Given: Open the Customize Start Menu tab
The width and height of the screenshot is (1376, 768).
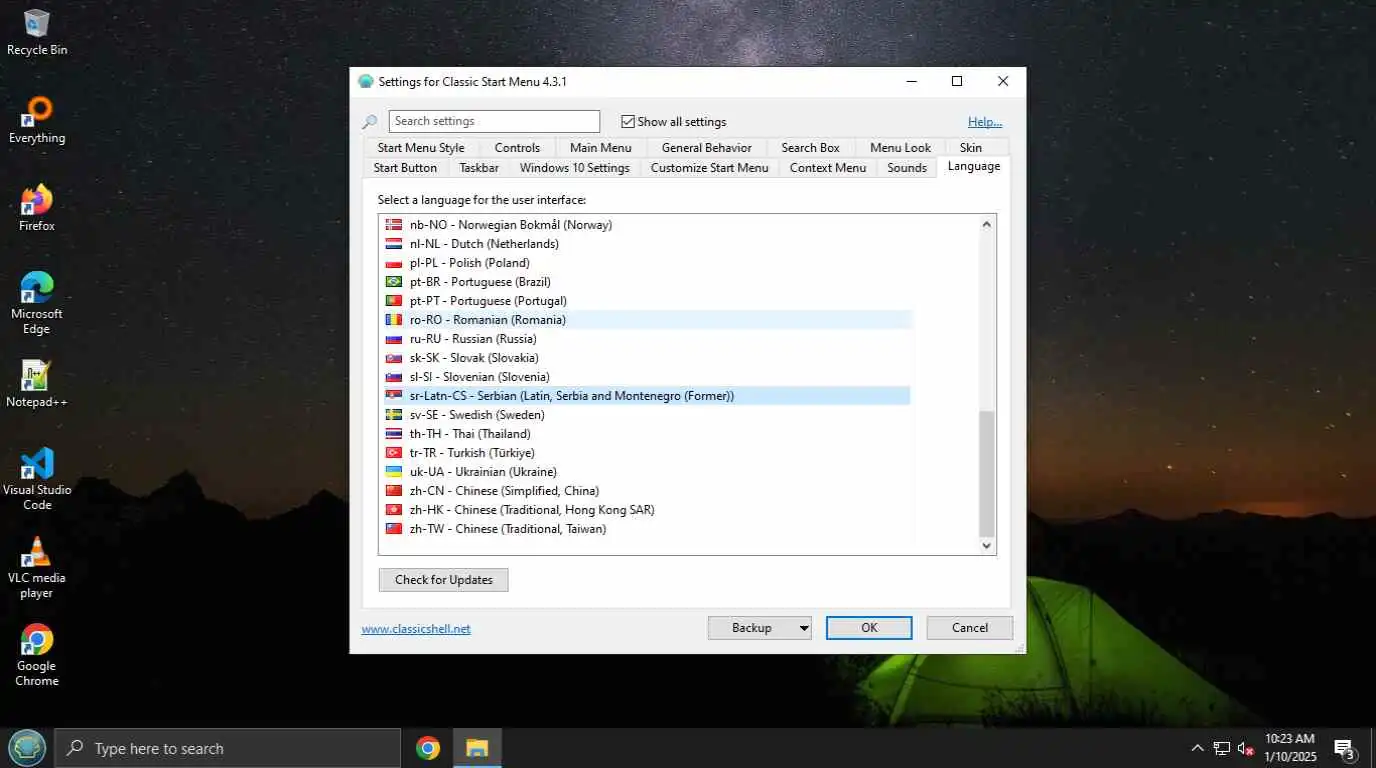Looking at the screenshot, I should (710, 168).
